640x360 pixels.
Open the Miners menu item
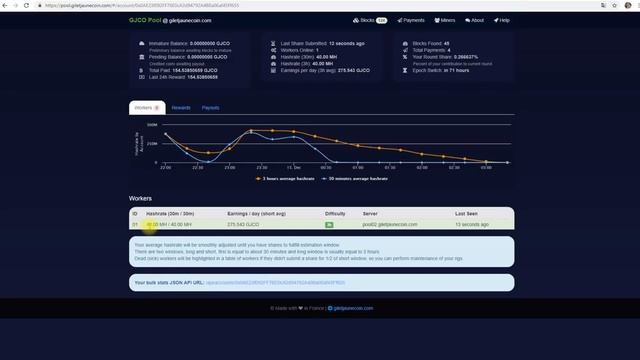pyautogui.click(x=444, y=20)
